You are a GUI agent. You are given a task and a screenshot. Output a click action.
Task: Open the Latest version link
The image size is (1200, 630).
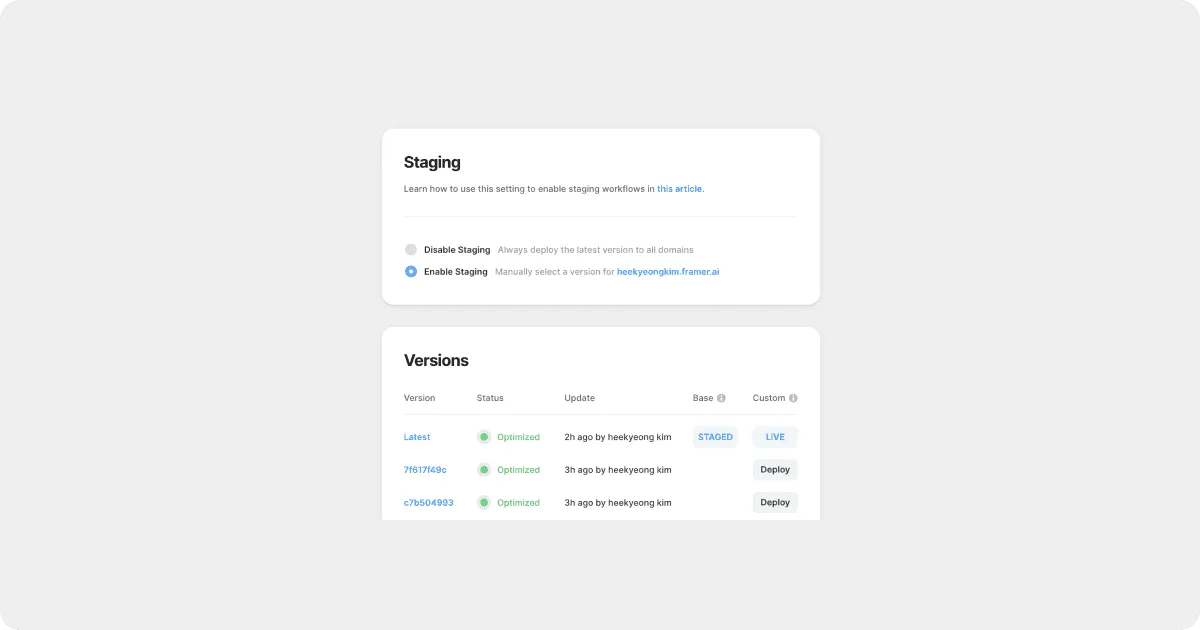[417, 437]
